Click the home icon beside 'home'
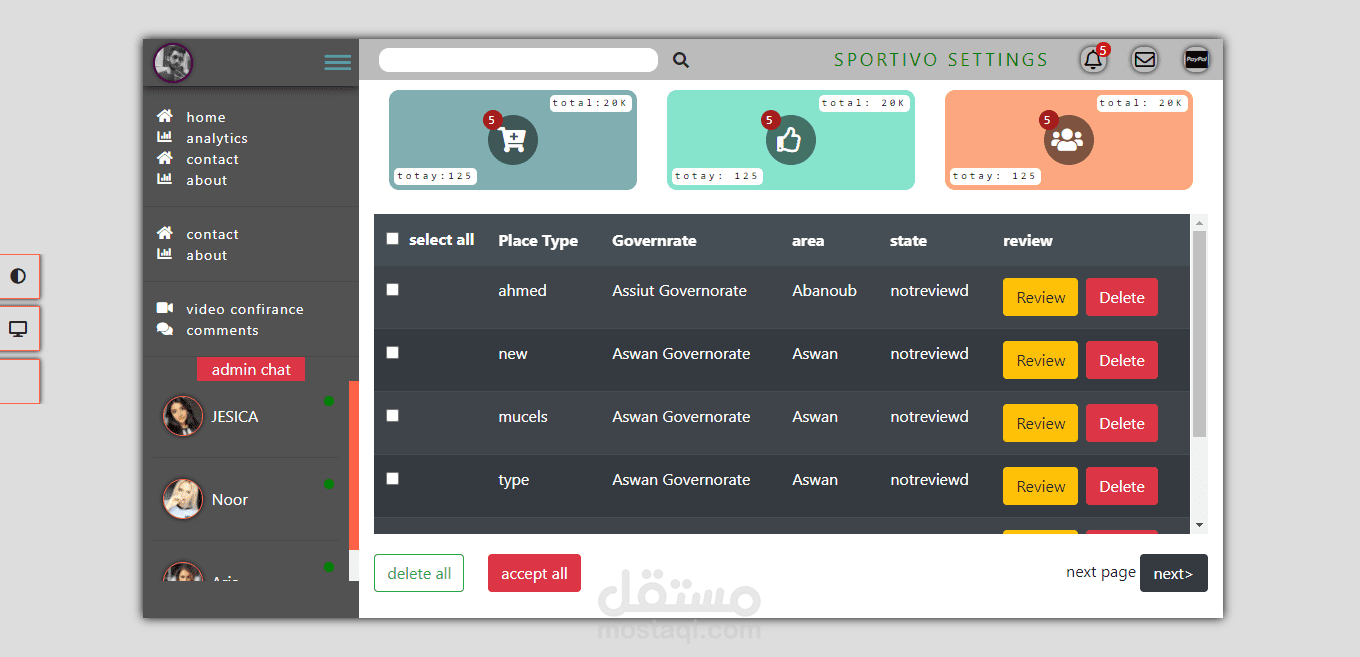The image size is (1360, 657). (x=165, y=116)
